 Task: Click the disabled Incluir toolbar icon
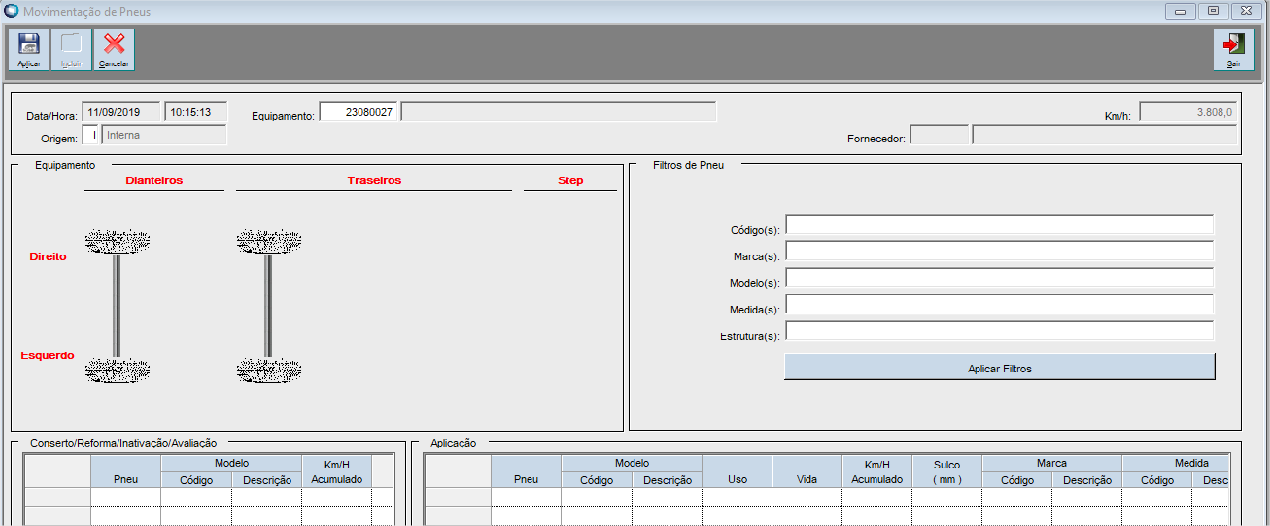[x=71, y=49]
